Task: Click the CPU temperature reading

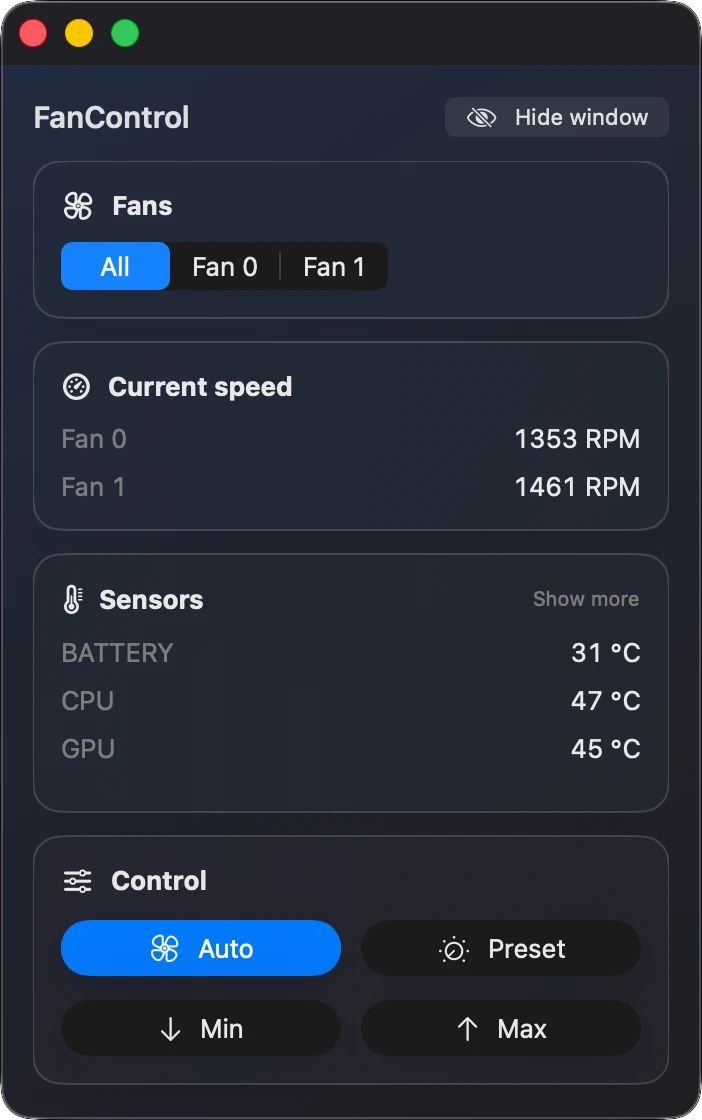Action: click(605, 701)
